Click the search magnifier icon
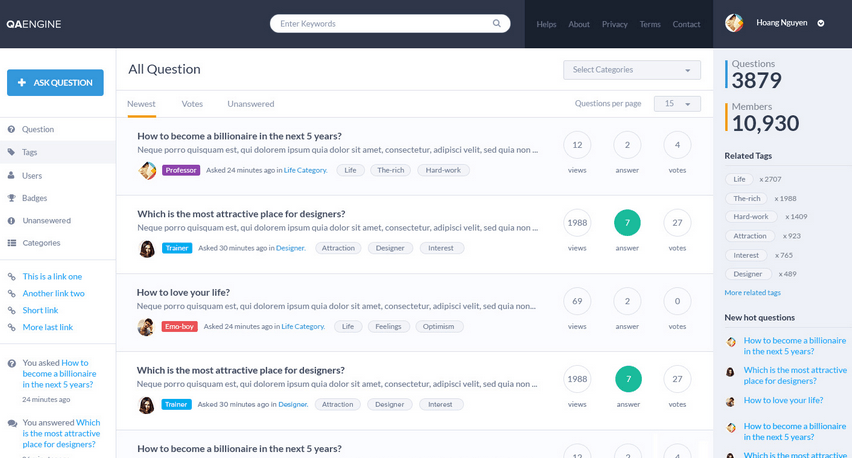The height and width of the screenshot is (458, 852). (497, 23)
